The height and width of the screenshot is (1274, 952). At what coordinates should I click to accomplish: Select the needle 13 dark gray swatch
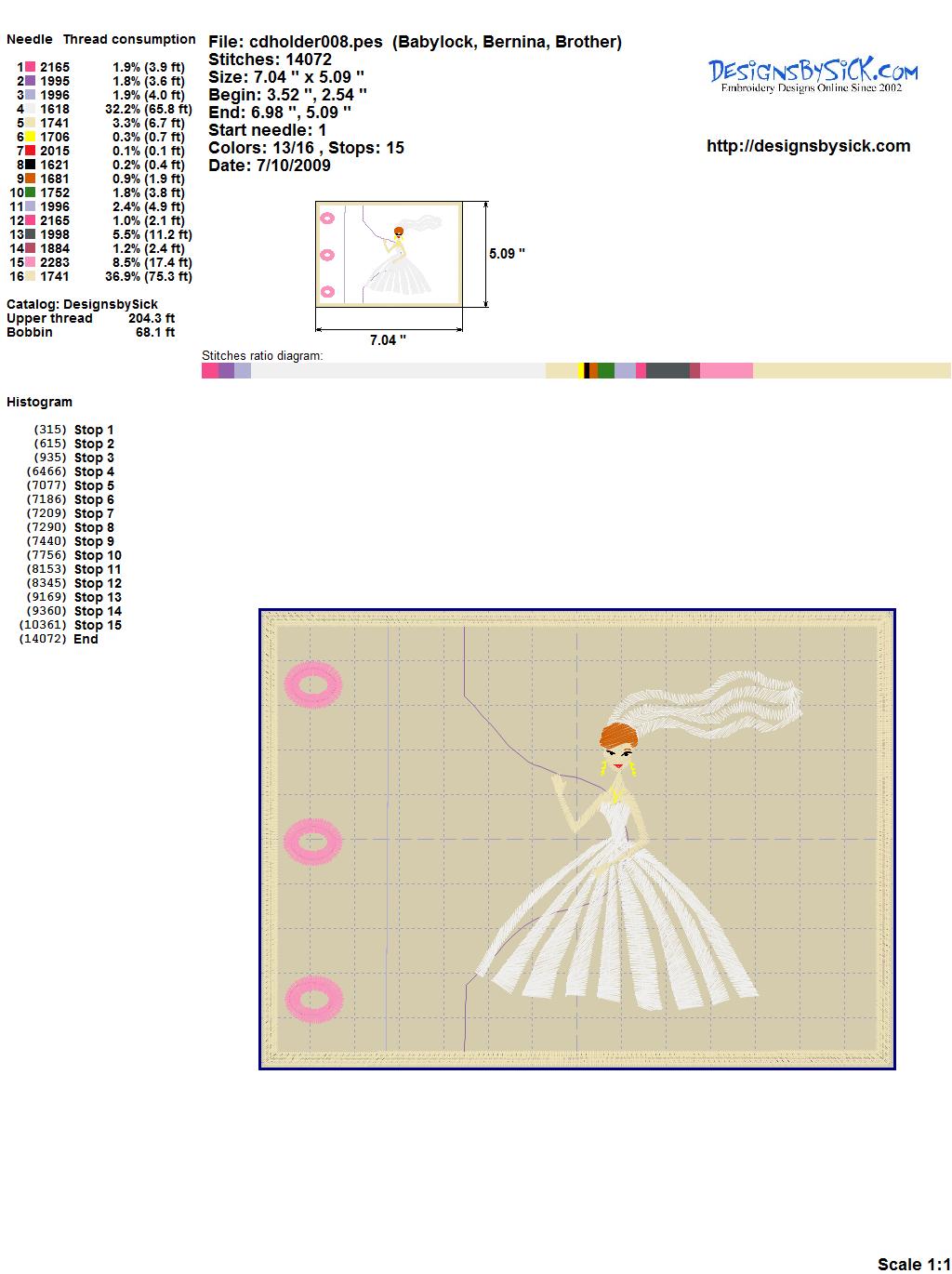pos(30,234)
